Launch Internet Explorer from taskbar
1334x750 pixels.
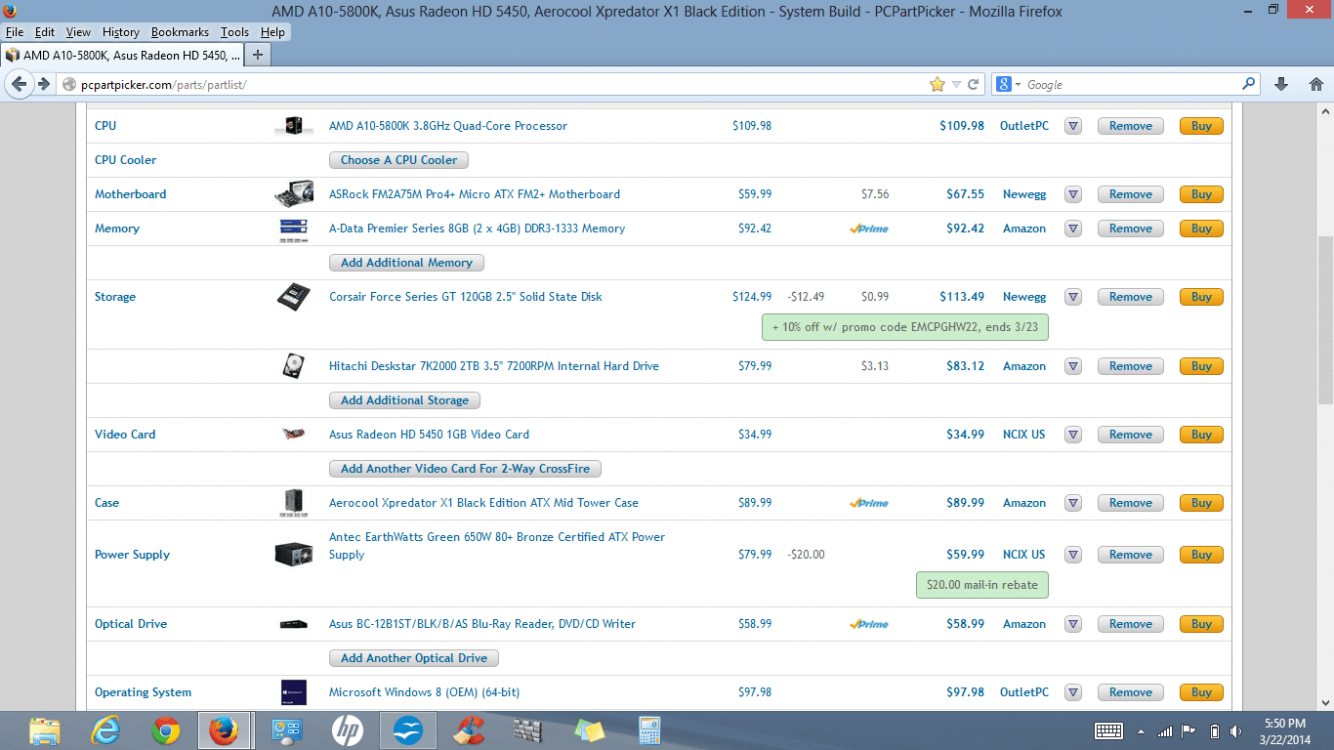[105, 731]
